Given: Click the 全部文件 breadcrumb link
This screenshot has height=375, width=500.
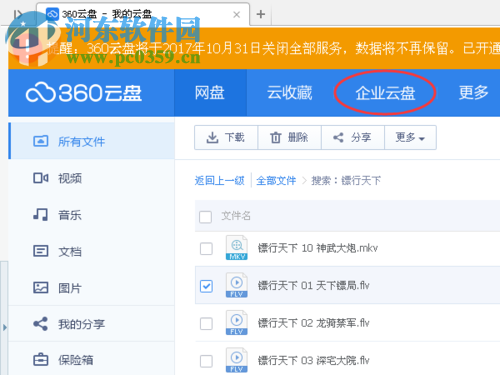Looking at the screenshot, I should coord(276,181).
